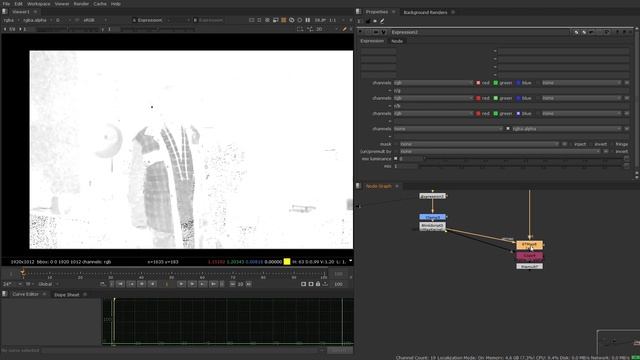Select the blue node in node graph
640x360 pixels.
click(432, 217)
